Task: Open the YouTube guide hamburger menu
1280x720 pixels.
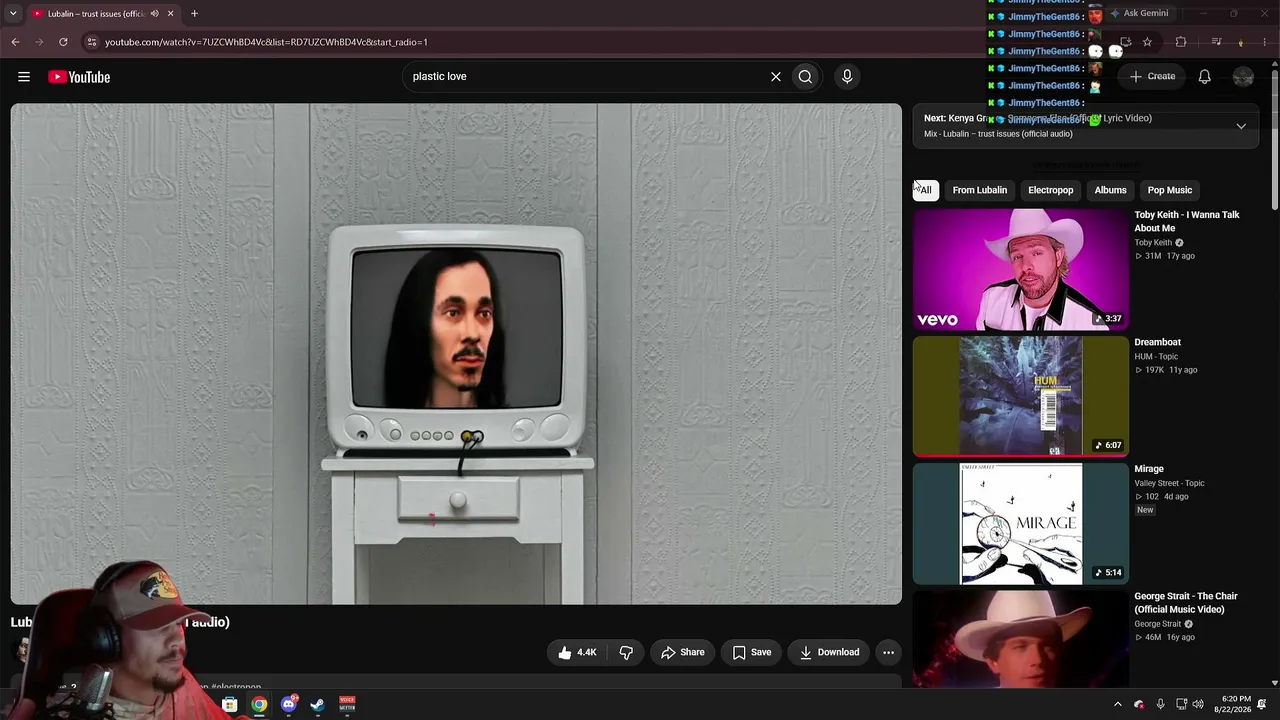Action: [24, 77]
